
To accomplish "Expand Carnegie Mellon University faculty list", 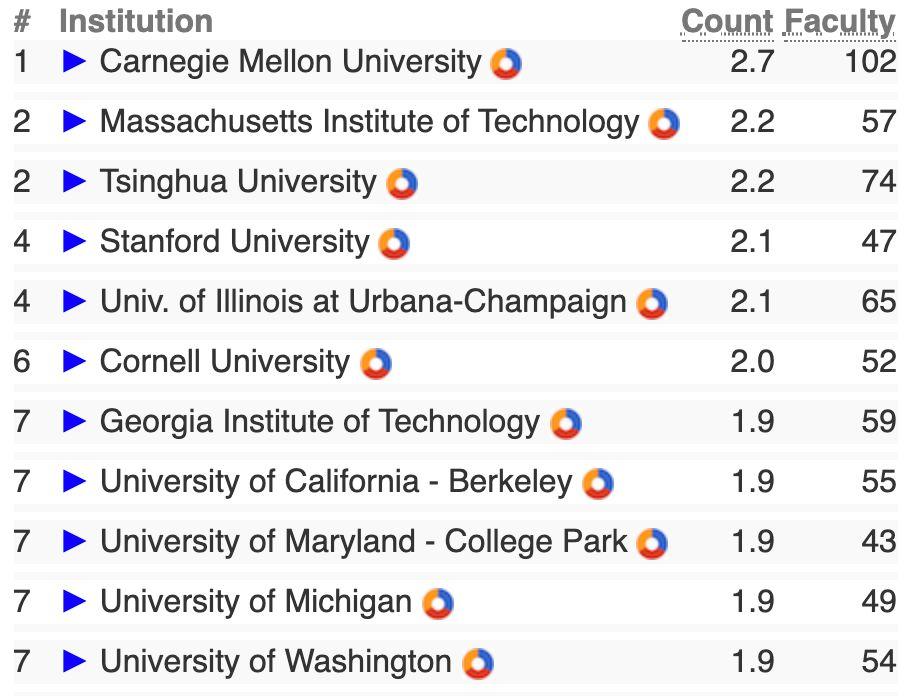I will [74, 62].
